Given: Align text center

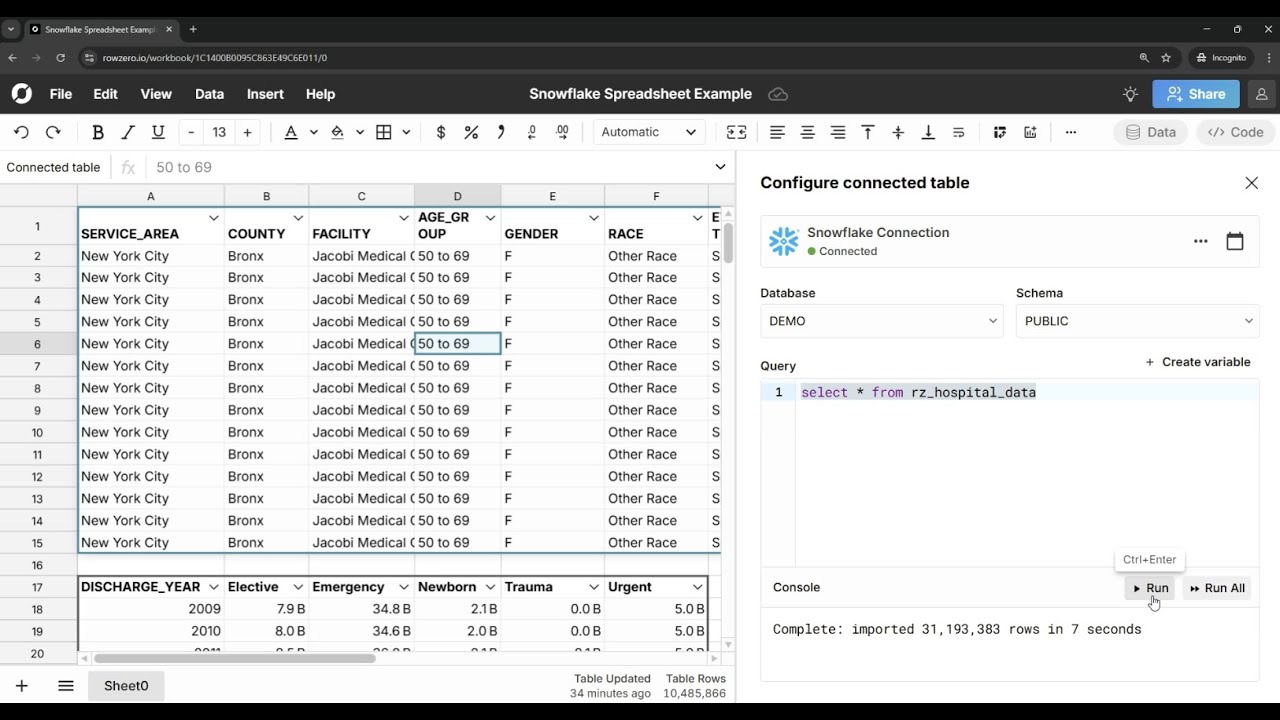Looking at the screenshot, I should tap(808, 132).
